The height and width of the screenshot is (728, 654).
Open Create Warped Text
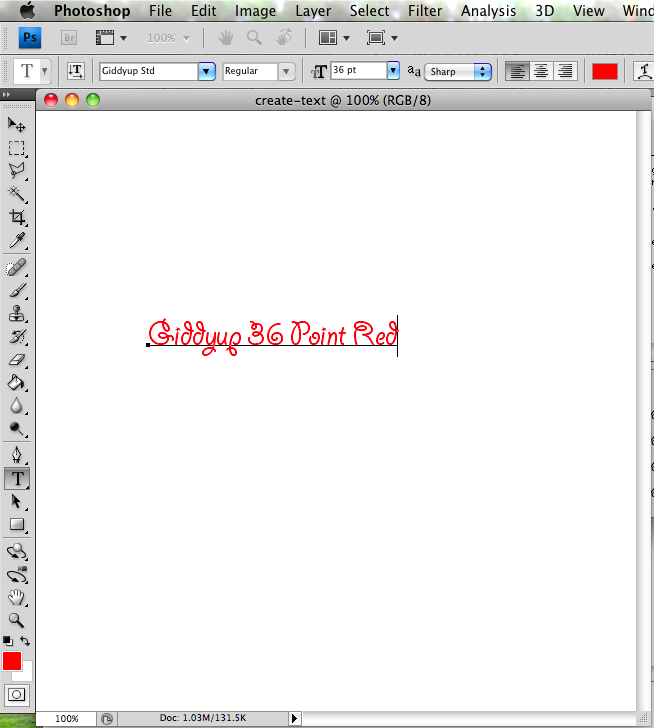coord(644,72)
